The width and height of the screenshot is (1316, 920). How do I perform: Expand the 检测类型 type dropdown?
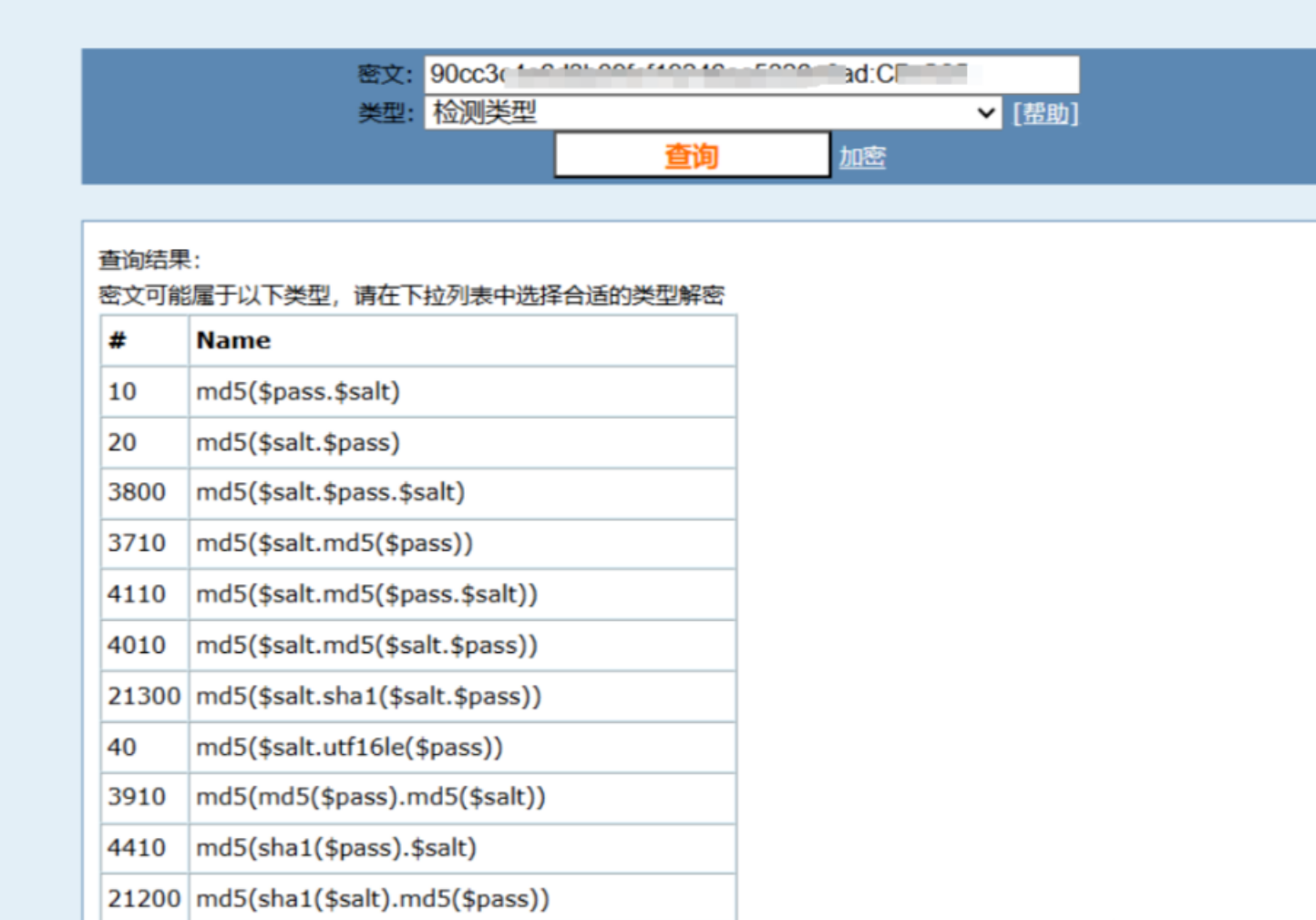(x=711, y=113)
